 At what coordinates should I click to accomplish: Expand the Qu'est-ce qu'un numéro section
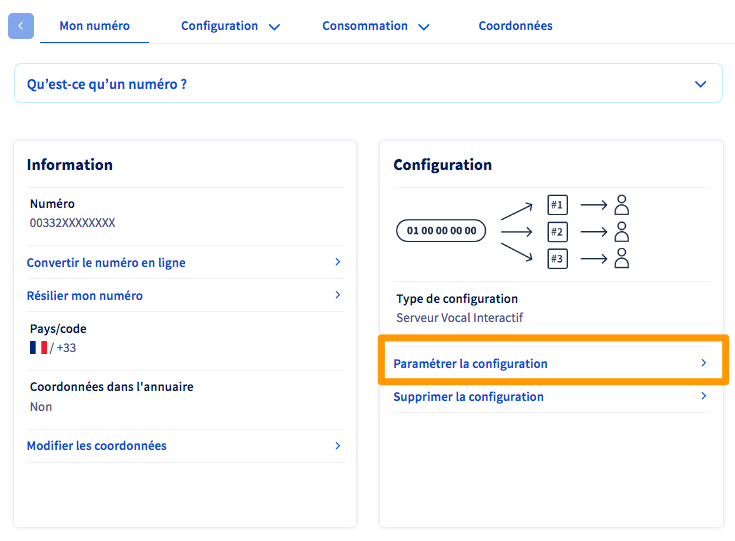coord(700,84)
